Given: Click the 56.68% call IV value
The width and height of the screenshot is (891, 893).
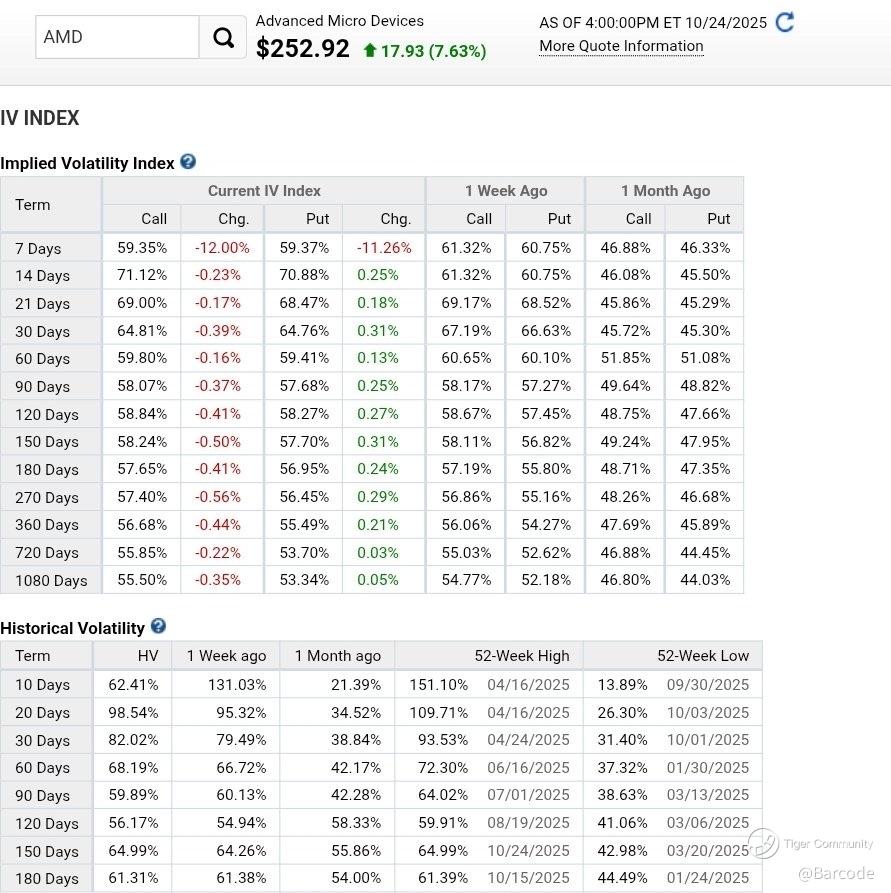Looking at the screenshot, I should [142, 525].
